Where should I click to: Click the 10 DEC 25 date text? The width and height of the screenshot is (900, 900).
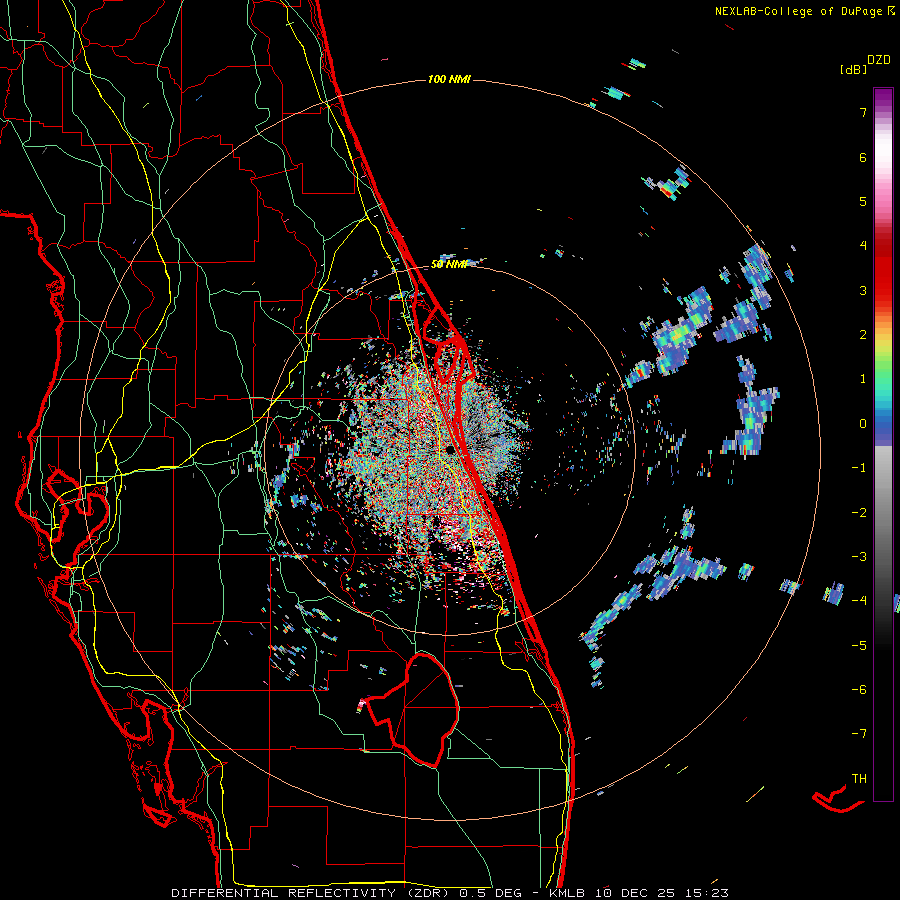pyautogui.click(x=637, y=893)
